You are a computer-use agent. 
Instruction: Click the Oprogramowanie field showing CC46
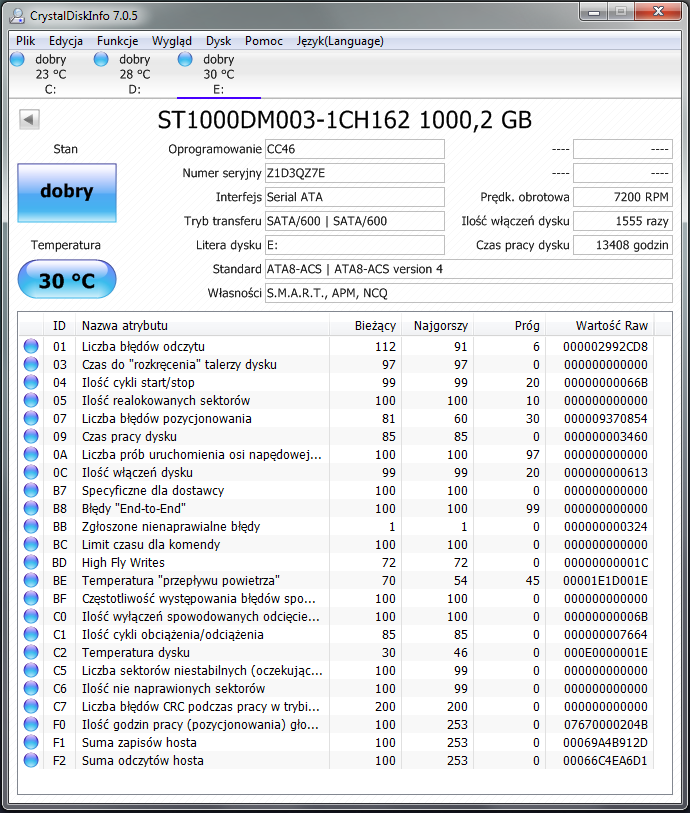355,149
